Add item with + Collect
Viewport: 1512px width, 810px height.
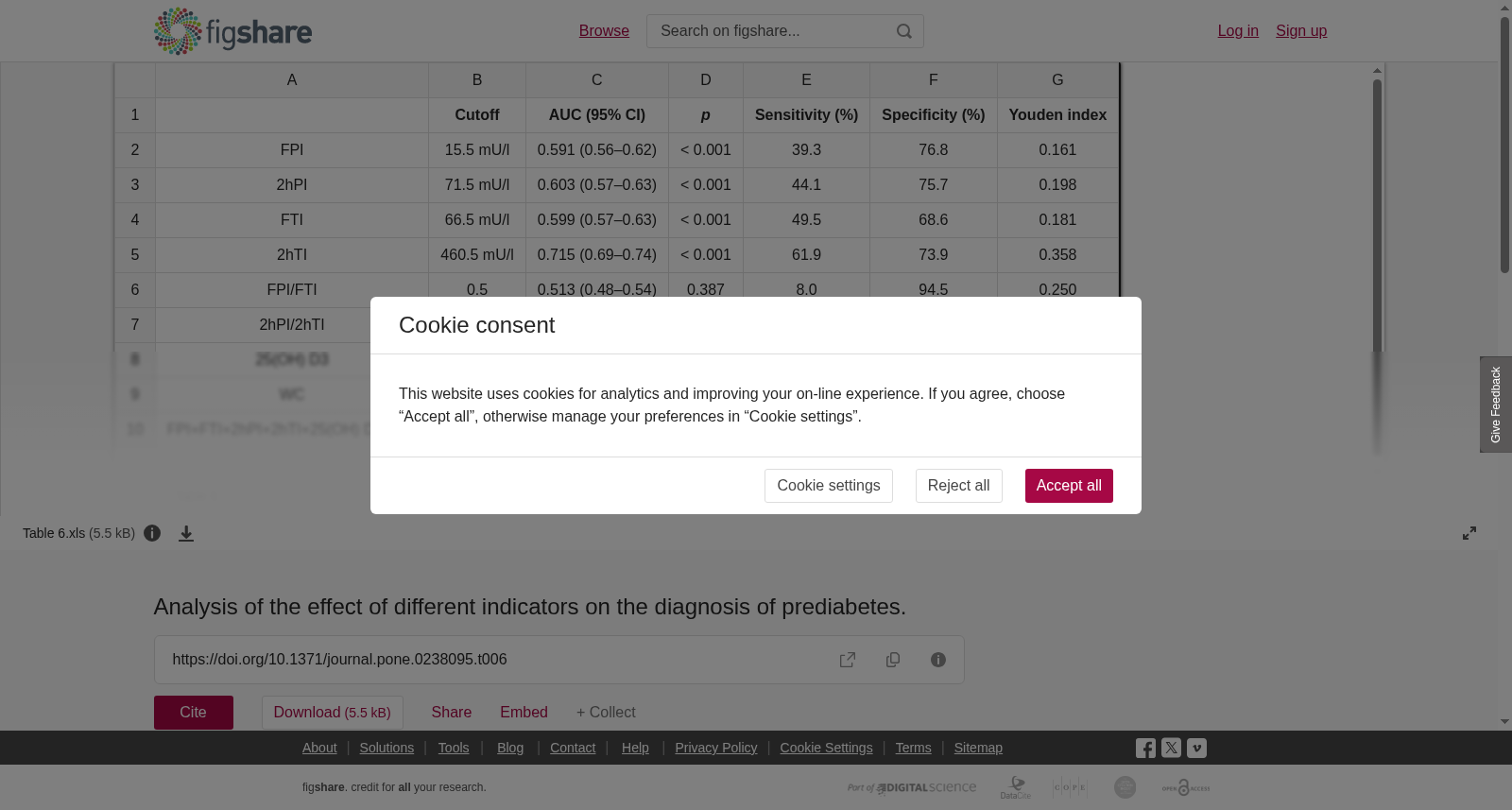click(606, 713)
